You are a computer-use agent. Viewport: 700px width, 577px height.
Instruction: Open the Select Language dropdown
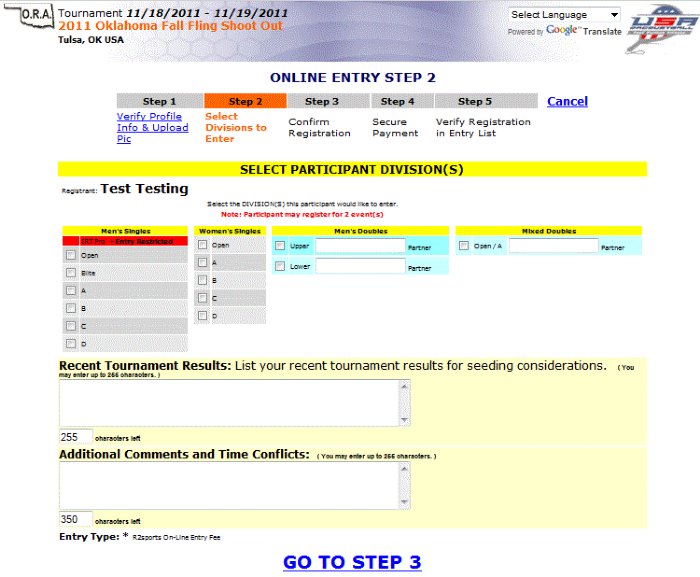[x=564, y=15]
